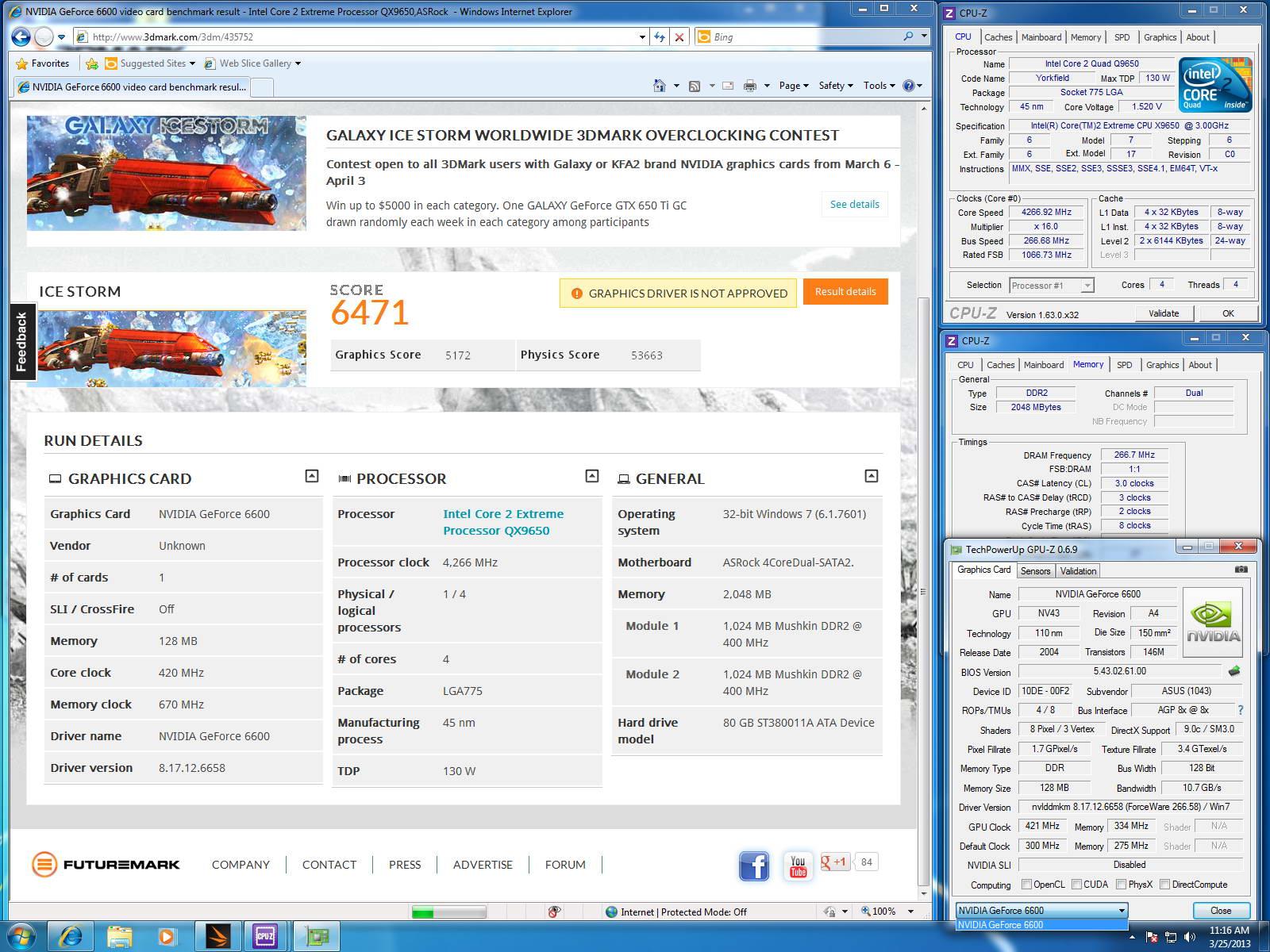Collapse the Processor section
Screen dimensions: 1270x952
[591, 476]
